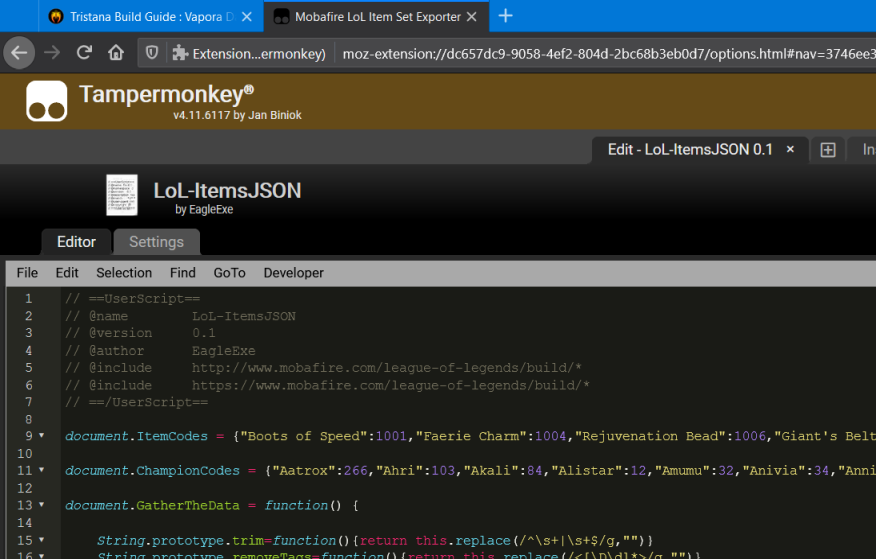876x559 pixels.
Task: Click the '@name LoL-ItemsJSON' comment line
Action: (x=180, y=316)
